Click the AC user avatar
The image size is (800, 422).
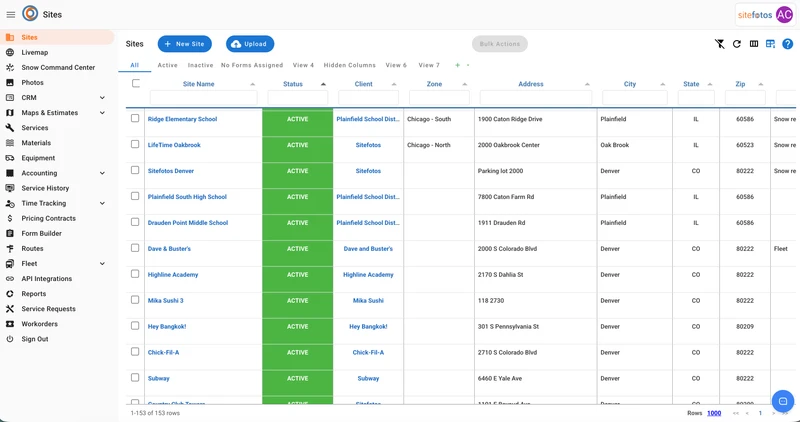tap(784, 15)
